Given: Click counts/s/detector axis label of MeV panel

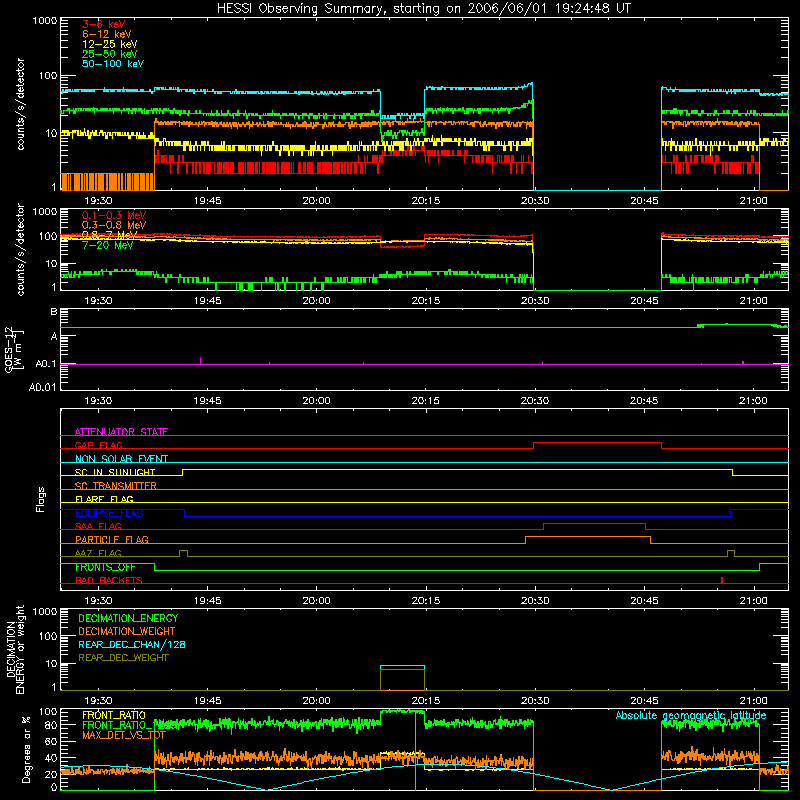Looking at the screenshot, I should click(x=21, y=249).
